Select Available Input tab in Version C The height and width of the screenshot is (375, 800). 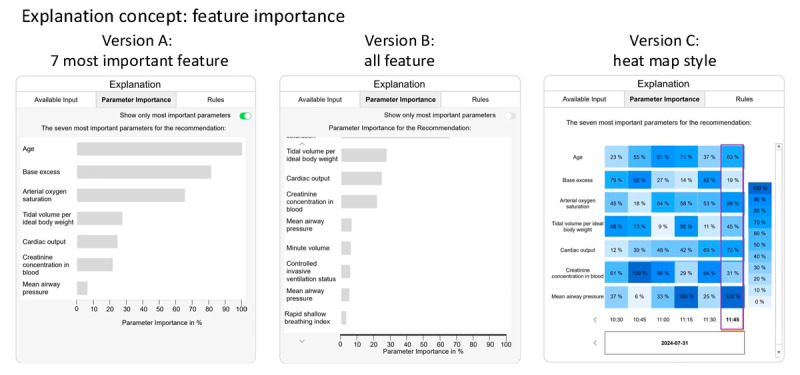(584, 99)
